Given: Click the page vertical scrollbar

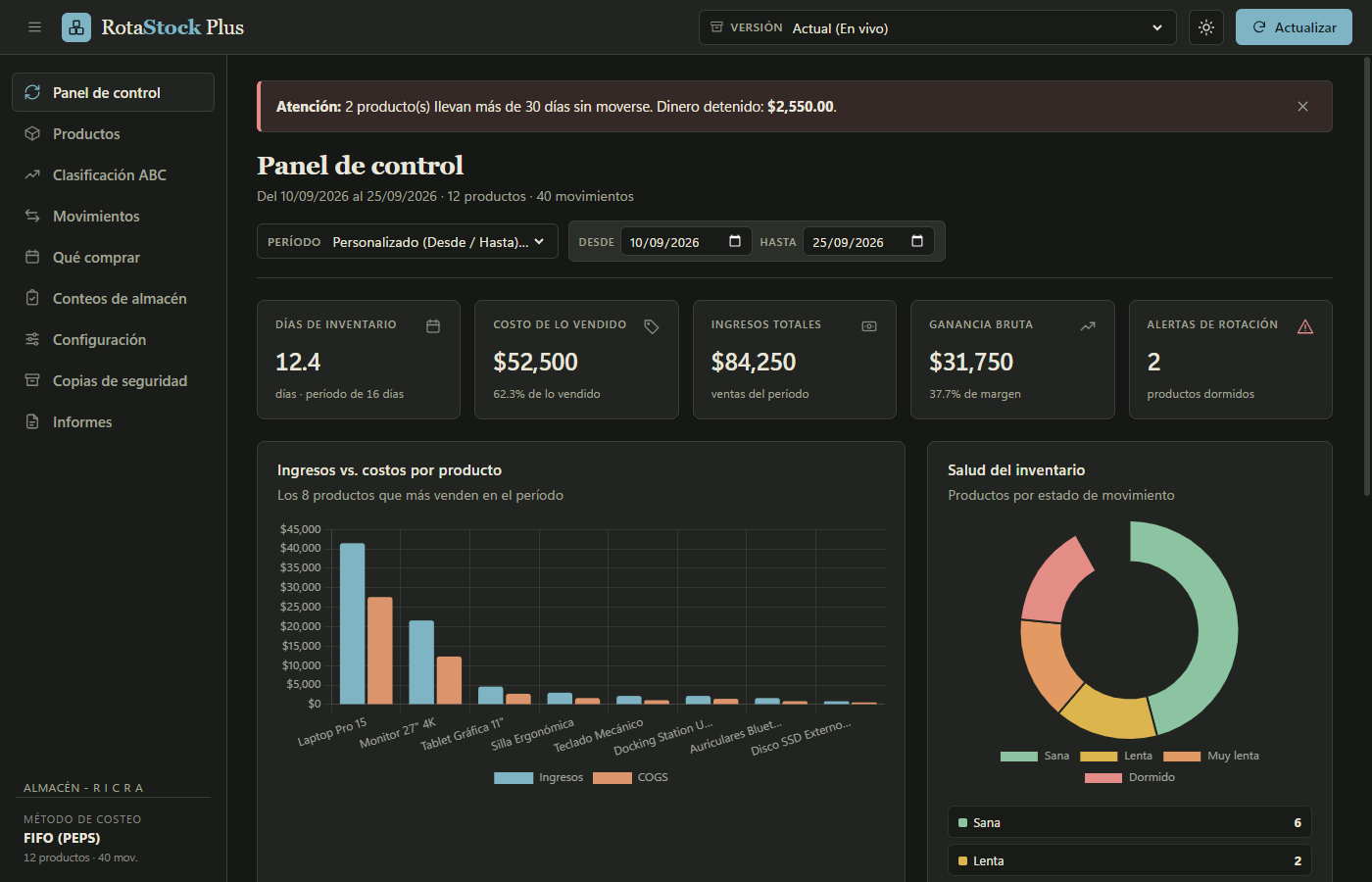Looking at the screenshot, I should pos(1367,274).
